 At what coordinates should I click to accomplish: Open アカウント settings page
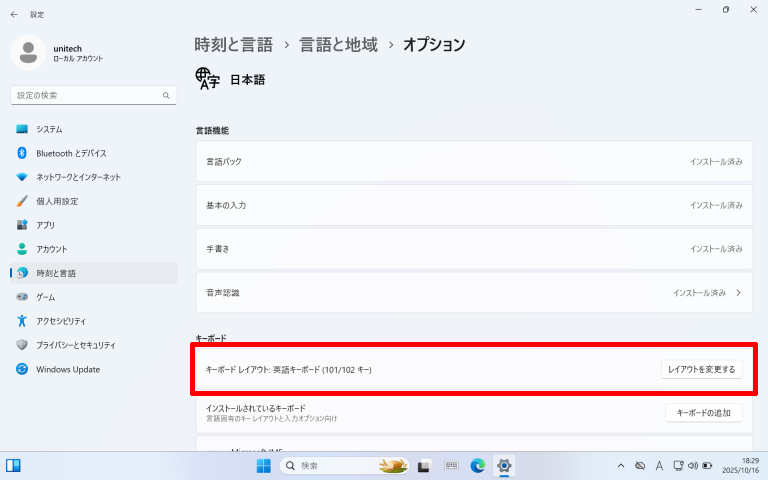coord(52,249)
